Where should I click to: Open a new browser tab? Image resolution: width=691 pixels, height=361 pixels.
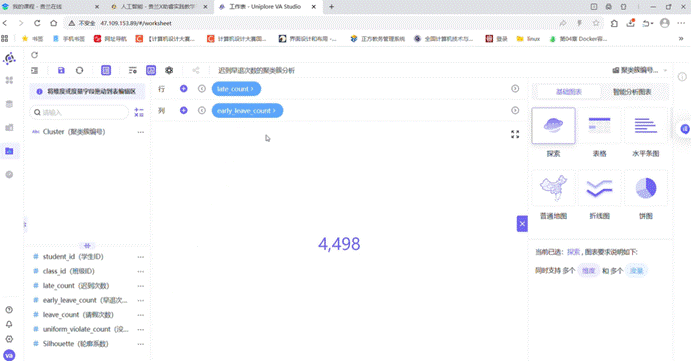coord(331,7)
